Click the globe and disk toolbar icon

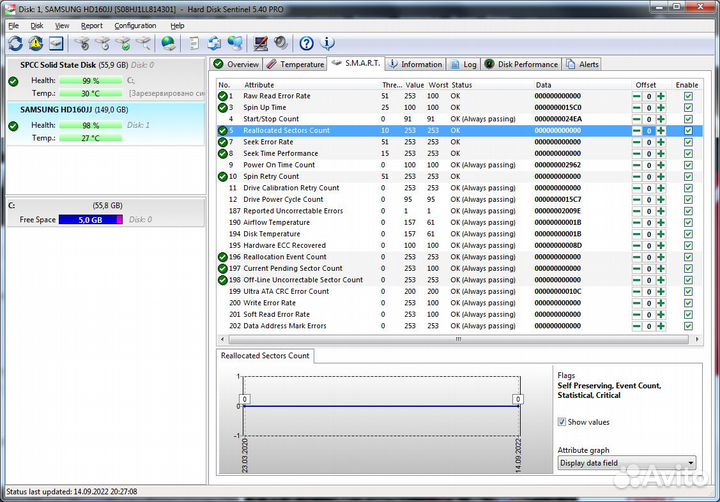pos(168,44)
